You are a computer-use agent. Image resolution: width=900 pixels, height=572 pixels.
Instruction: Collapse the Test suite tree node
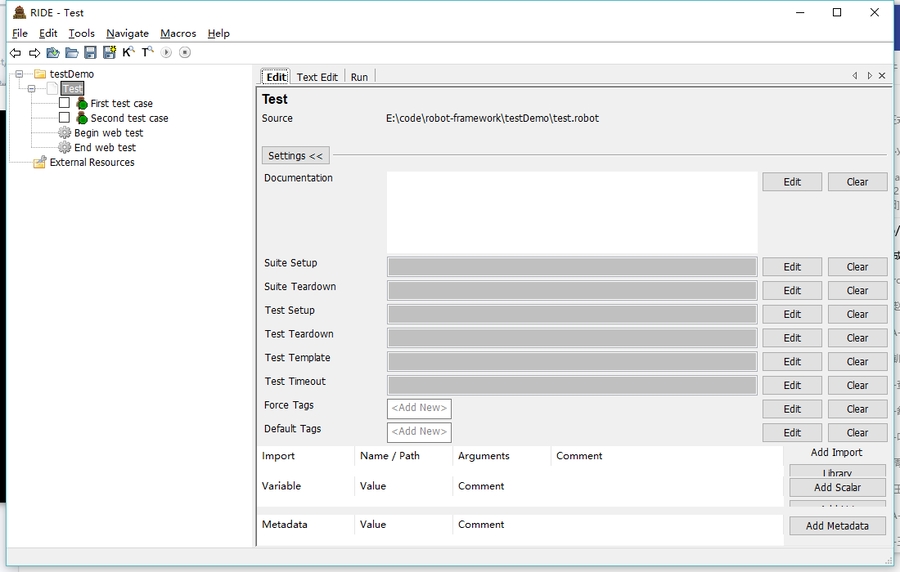pyautogui.click(x=32, y=89)
